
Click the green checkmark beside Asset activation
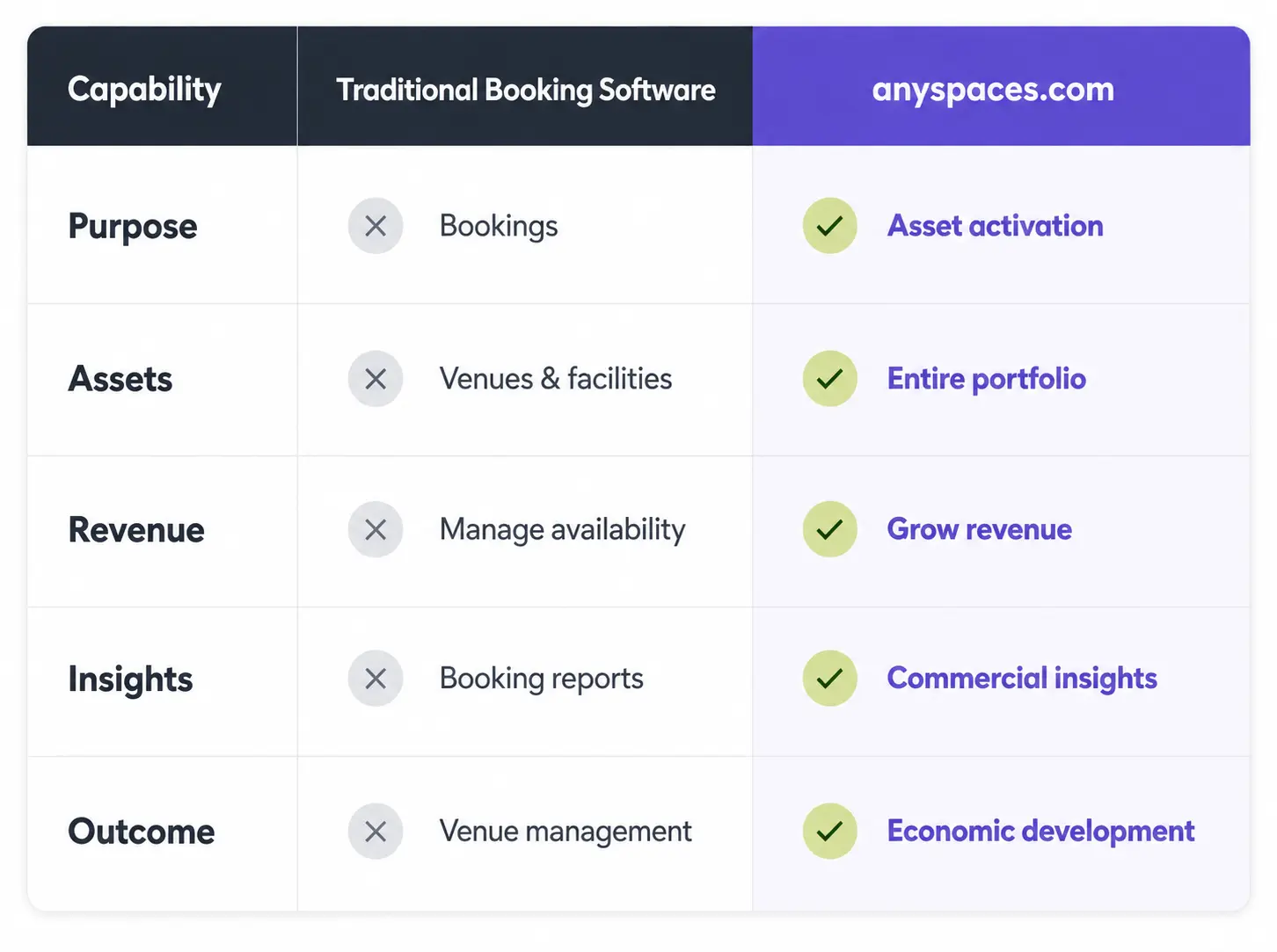tap(829, 226)
